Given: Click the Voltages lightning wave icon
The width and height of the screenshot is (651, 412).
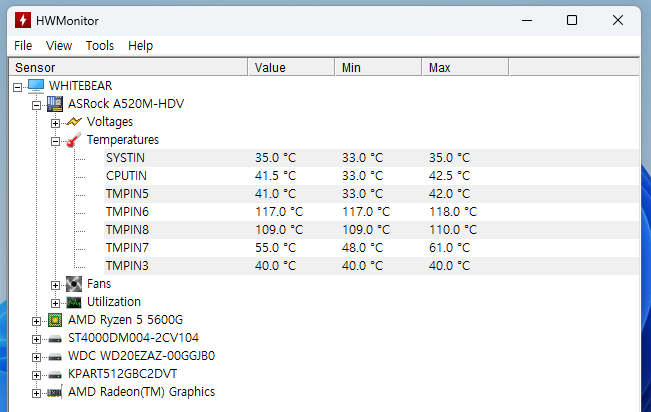Looking at the screenshot, I should [x=74, y=122].
